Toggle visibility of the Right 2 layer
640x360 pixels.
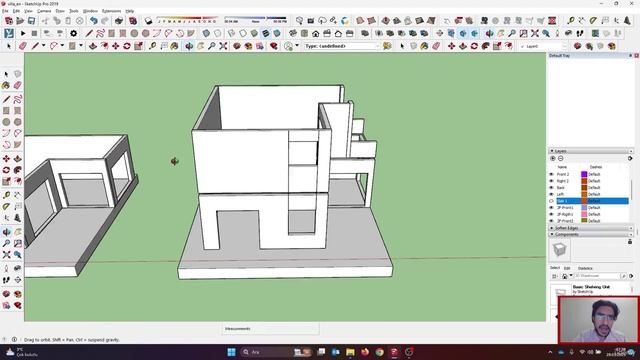(551, 181)
